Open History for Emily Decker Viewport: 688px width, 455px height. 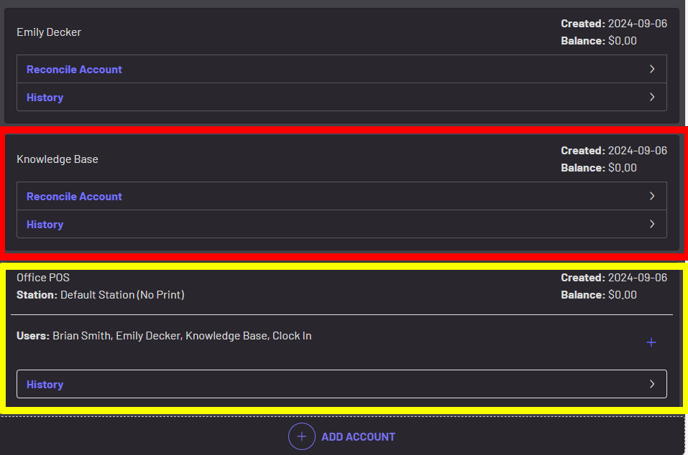[45, 98]
